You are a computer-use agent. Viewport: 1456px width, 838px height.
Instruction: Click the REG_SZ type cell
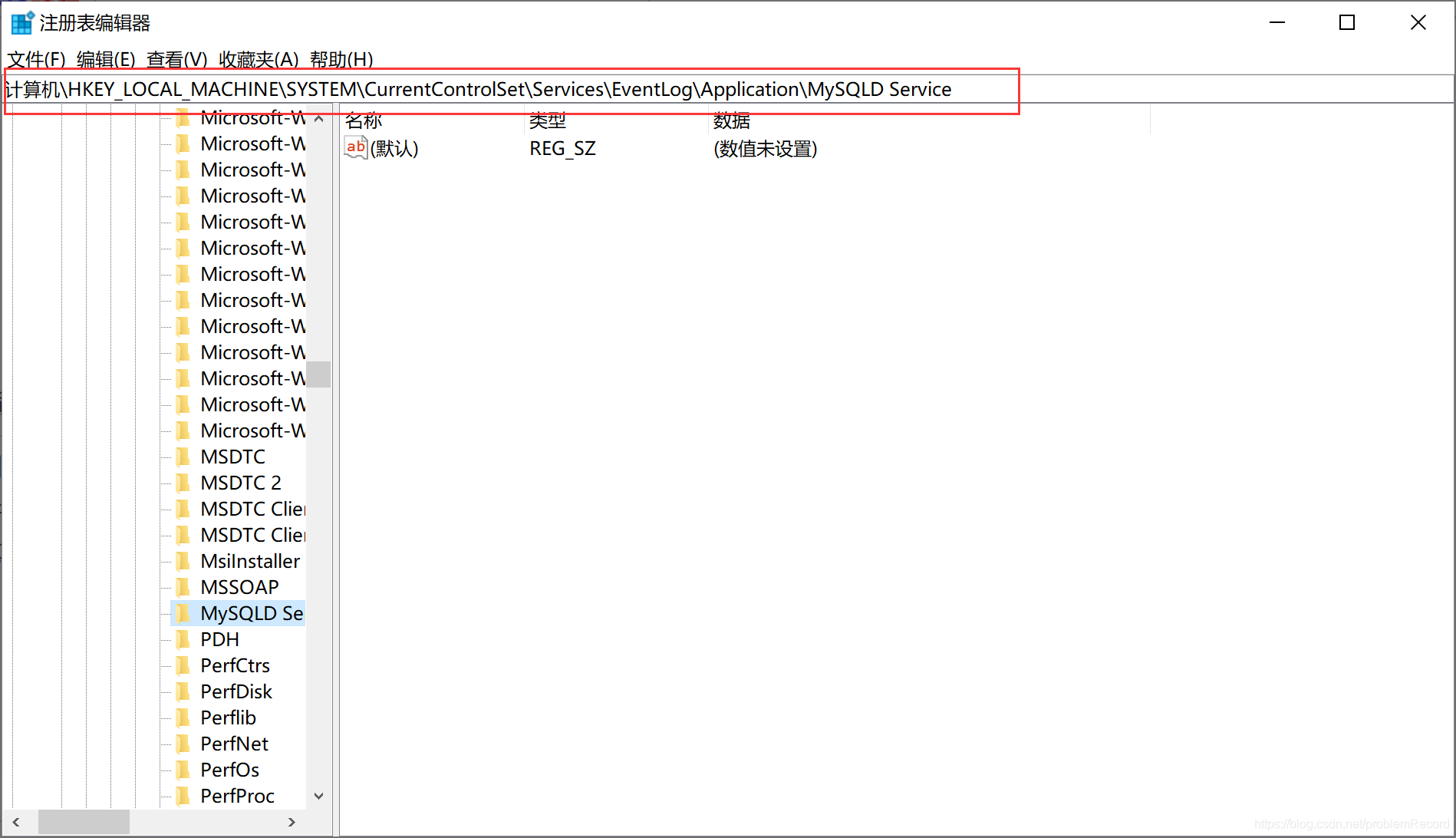pyautogui.click(x=562, y=149)
